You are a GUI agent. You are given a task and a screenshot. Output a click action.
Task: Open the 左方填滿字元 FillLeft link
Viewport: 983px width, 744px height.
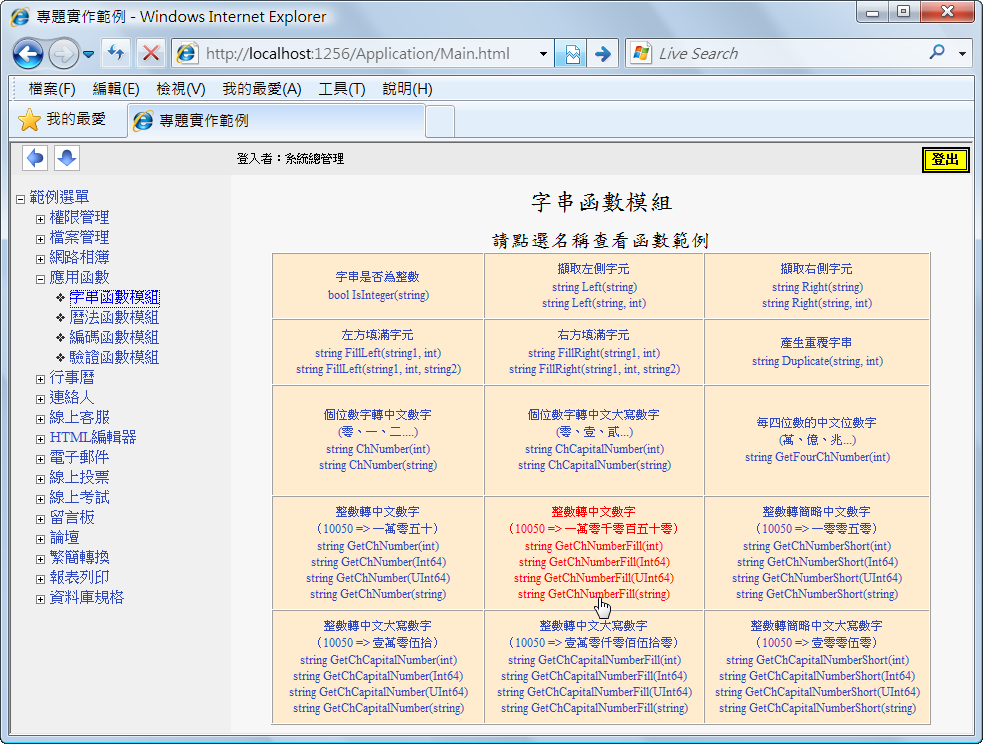[378, 352]
